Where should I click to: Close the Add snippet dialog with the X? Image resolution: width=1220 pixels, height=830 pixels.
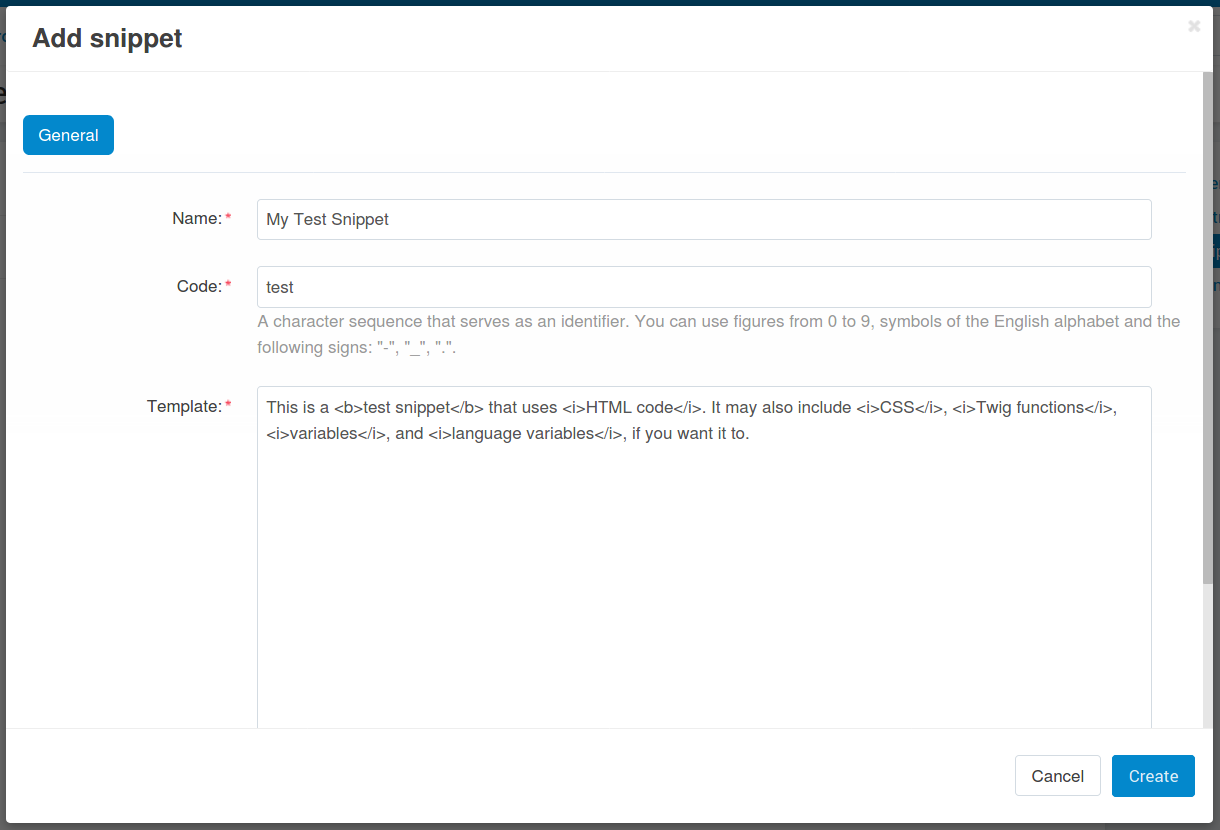tap(1194, 26)
